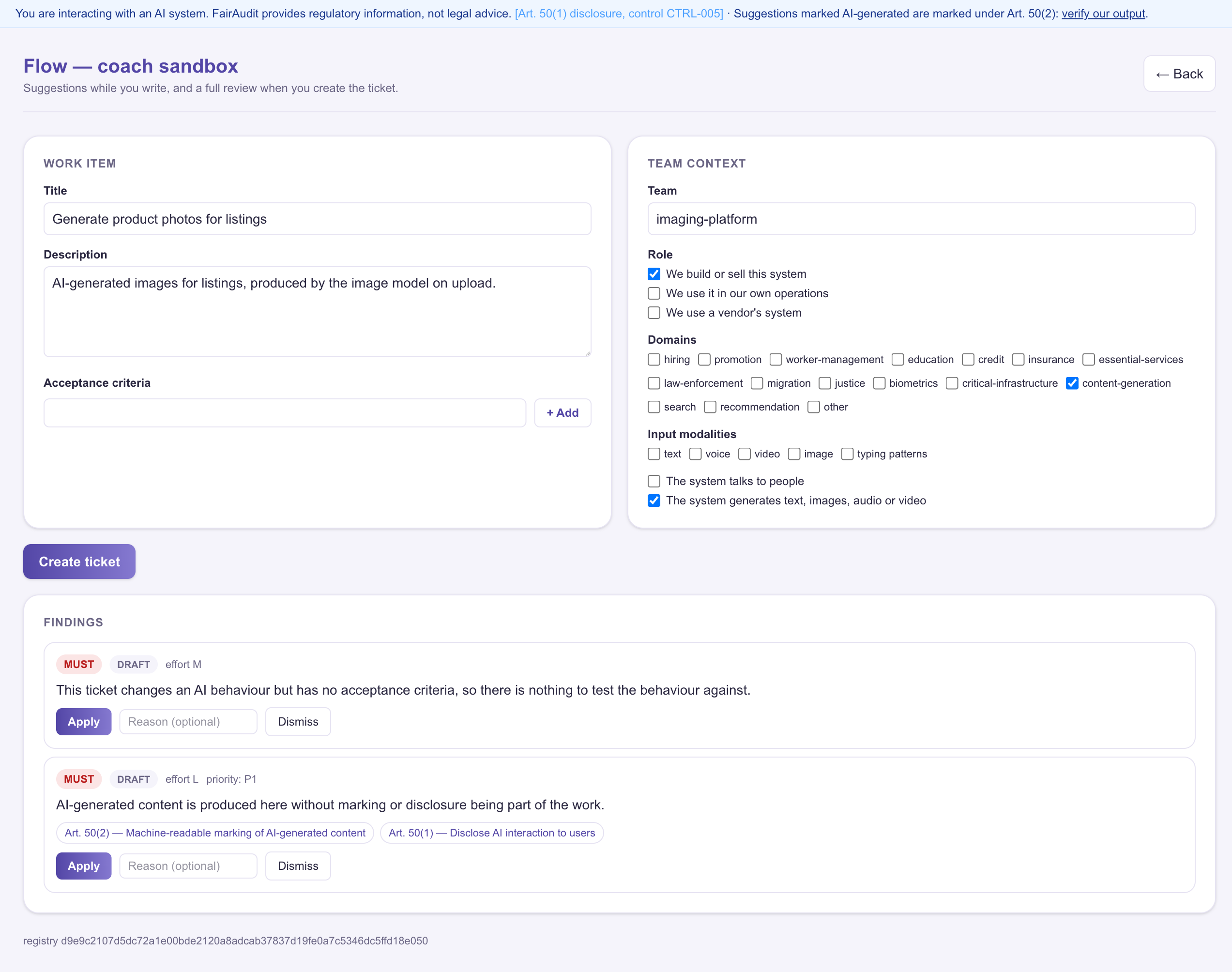The width and height of the screenshot is (1232, 972).
Task: Enable the insurance domain
Action: point(1018,360)
